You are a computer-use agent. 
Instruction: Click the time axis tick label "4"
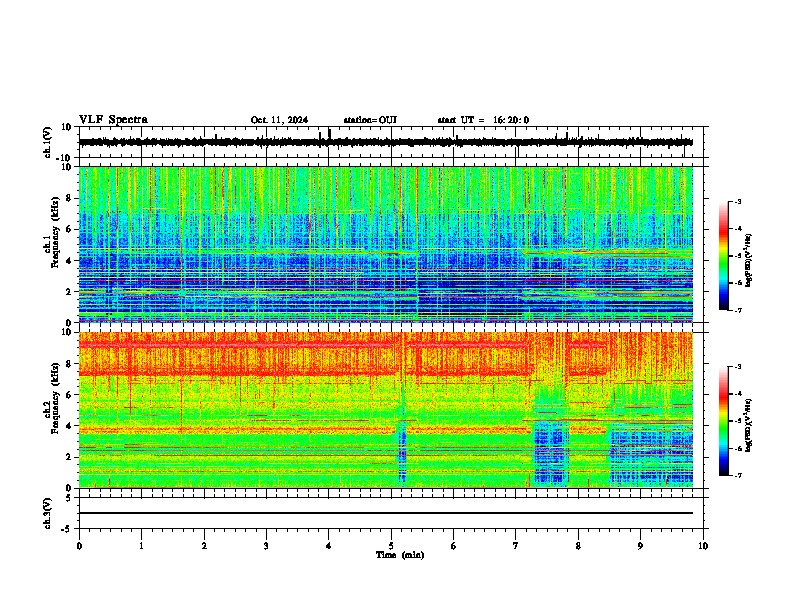click(328, 546)
